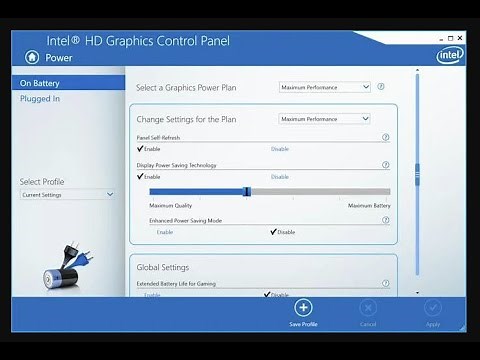This screenshot has height=360, width=480.
Task: Enable Panel Self-Refresh
Action: coord(149,149)
